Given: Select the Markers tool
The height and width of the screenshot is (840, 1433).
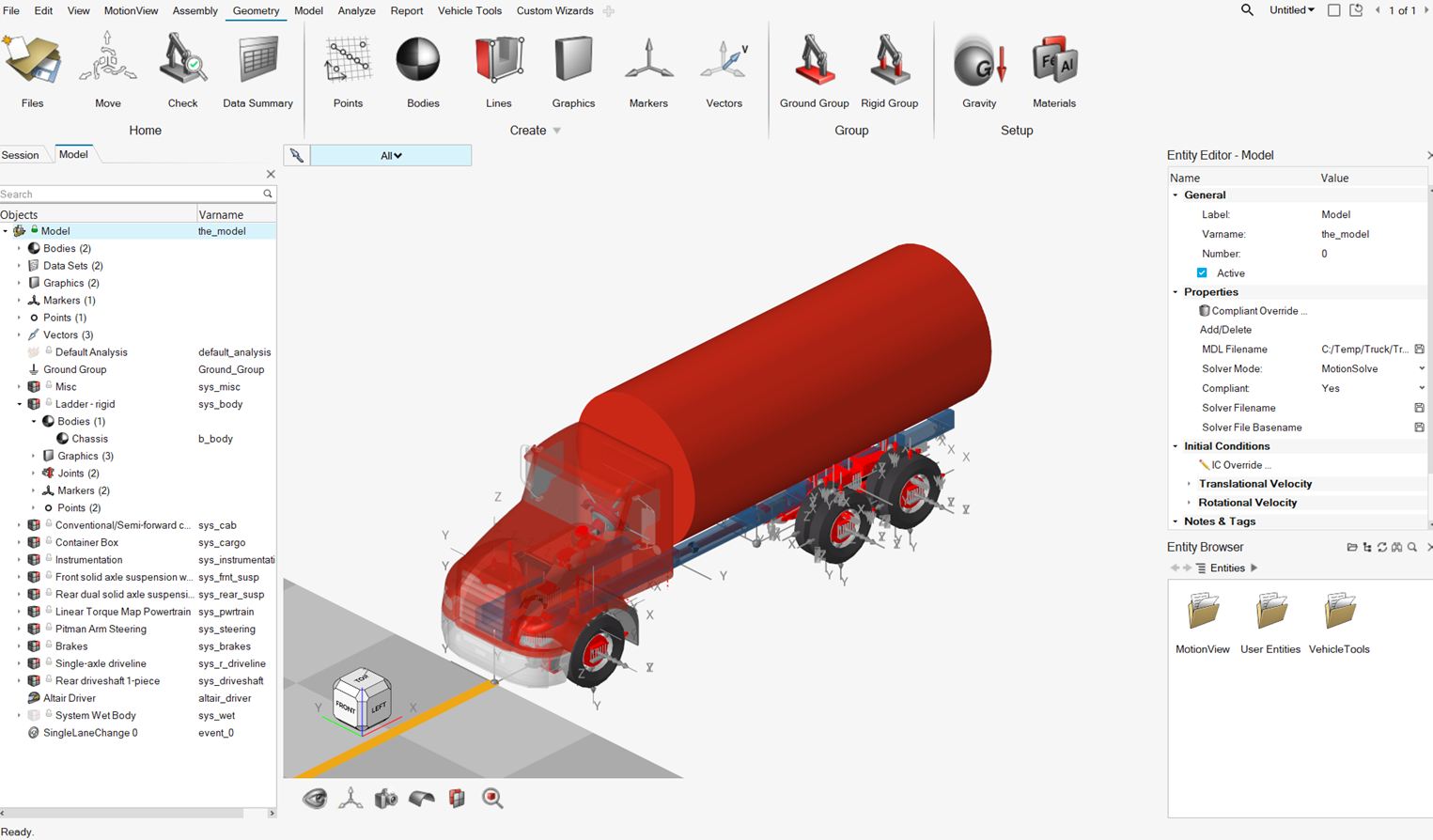Looking at the screenshot, I should (x=648, y=70).
